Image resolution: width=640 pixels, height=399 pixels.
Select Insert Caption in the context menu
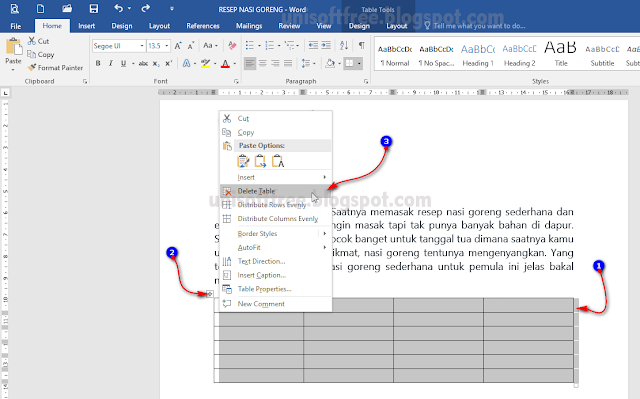tap(276, 275)
